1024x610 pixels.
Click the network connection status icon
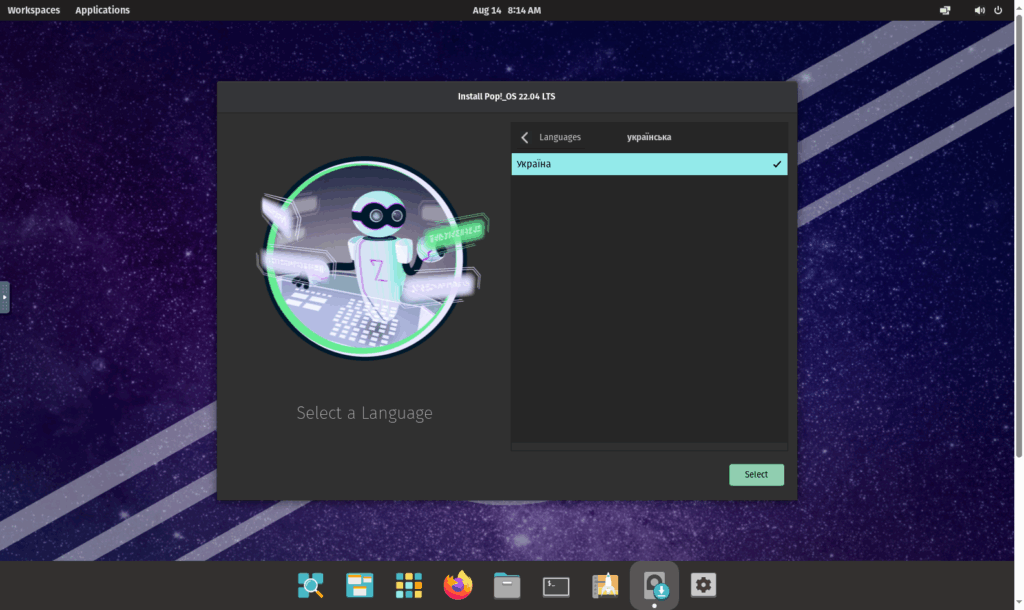[x=945, y=10]
